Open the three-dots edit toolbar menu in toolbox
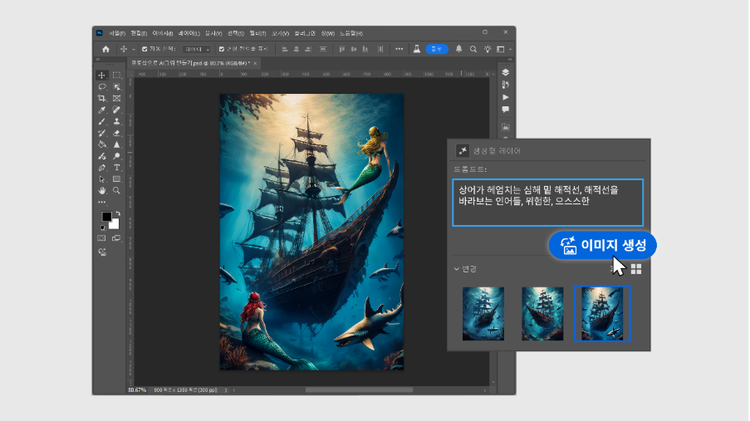The image size is (750, 421). 102,202
